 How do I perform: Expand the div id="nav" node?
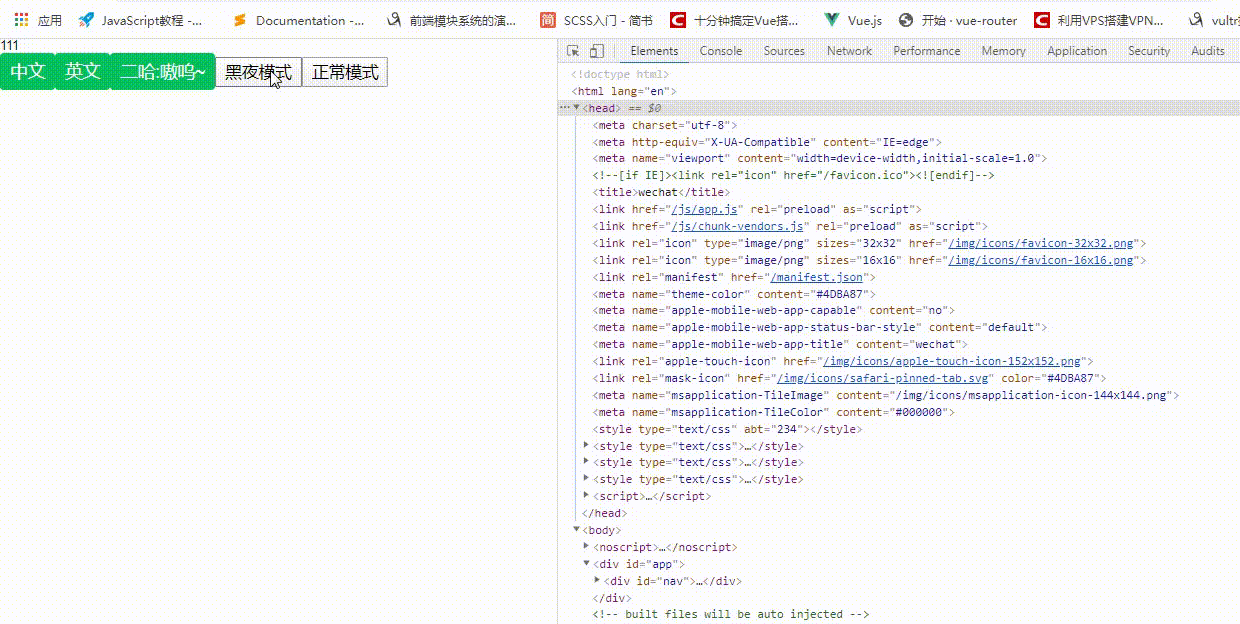(597, 580)
